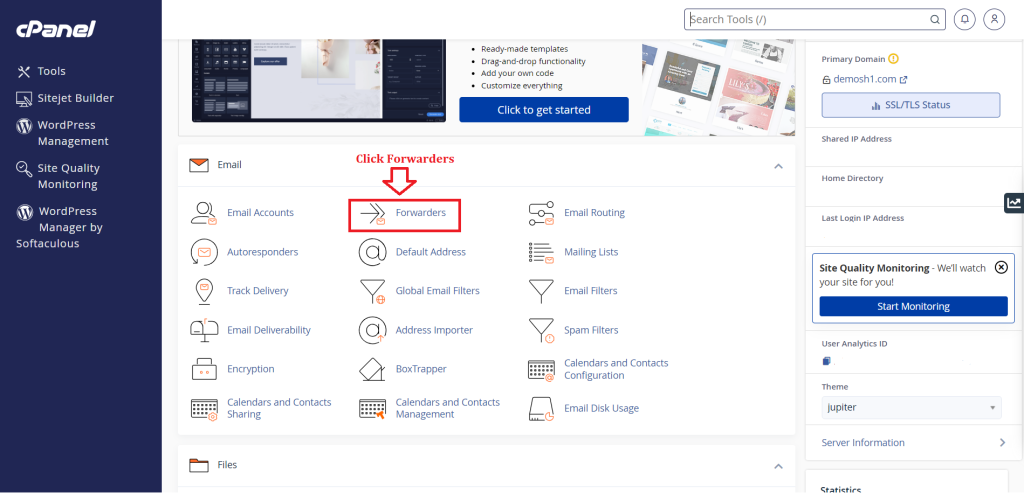1024x493 pixels.
Task: Click the Forwarders arrow icon
Action: 373,214
